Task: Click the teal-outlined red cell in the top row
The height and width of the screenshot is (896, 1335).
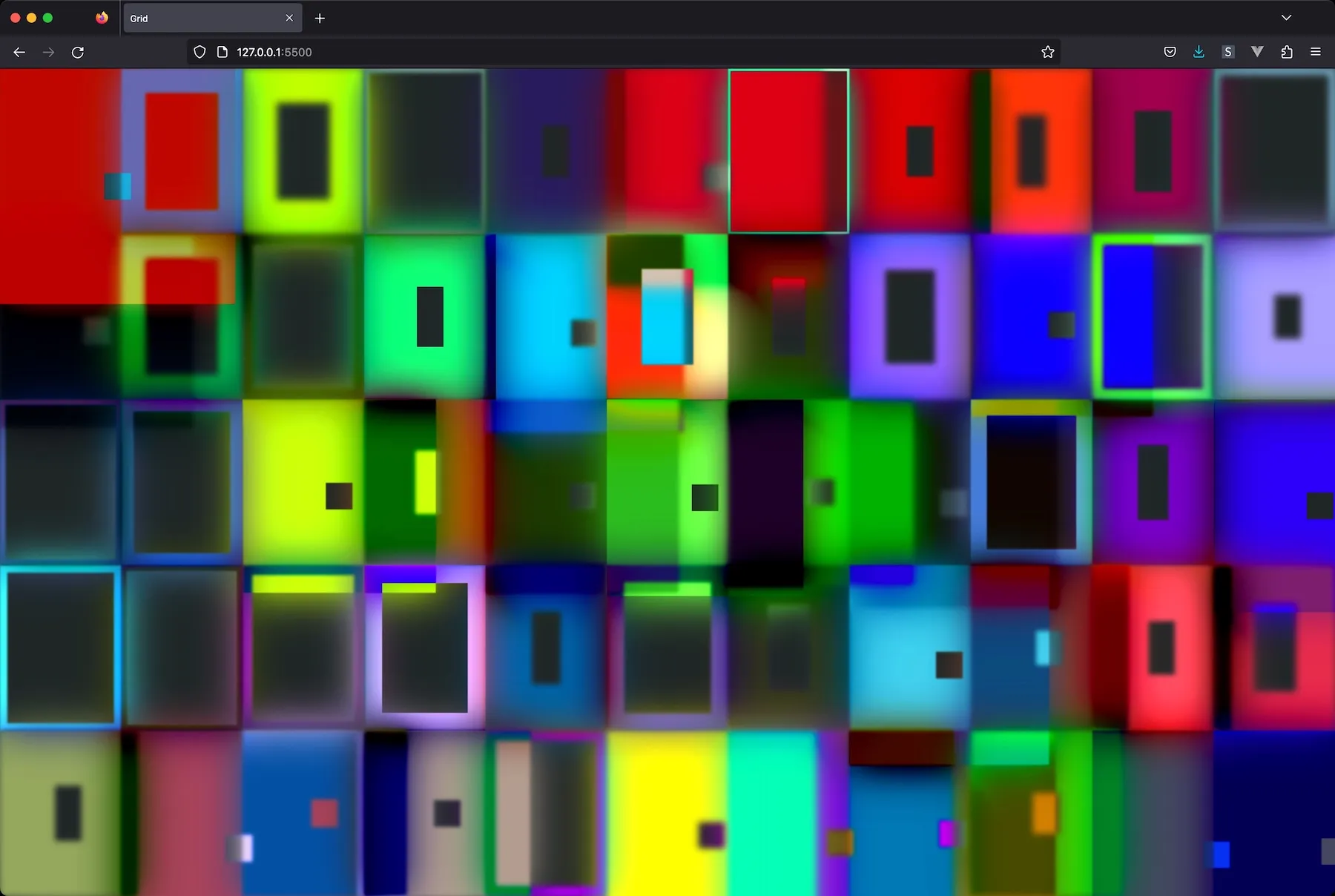Action: coord(788,151)
